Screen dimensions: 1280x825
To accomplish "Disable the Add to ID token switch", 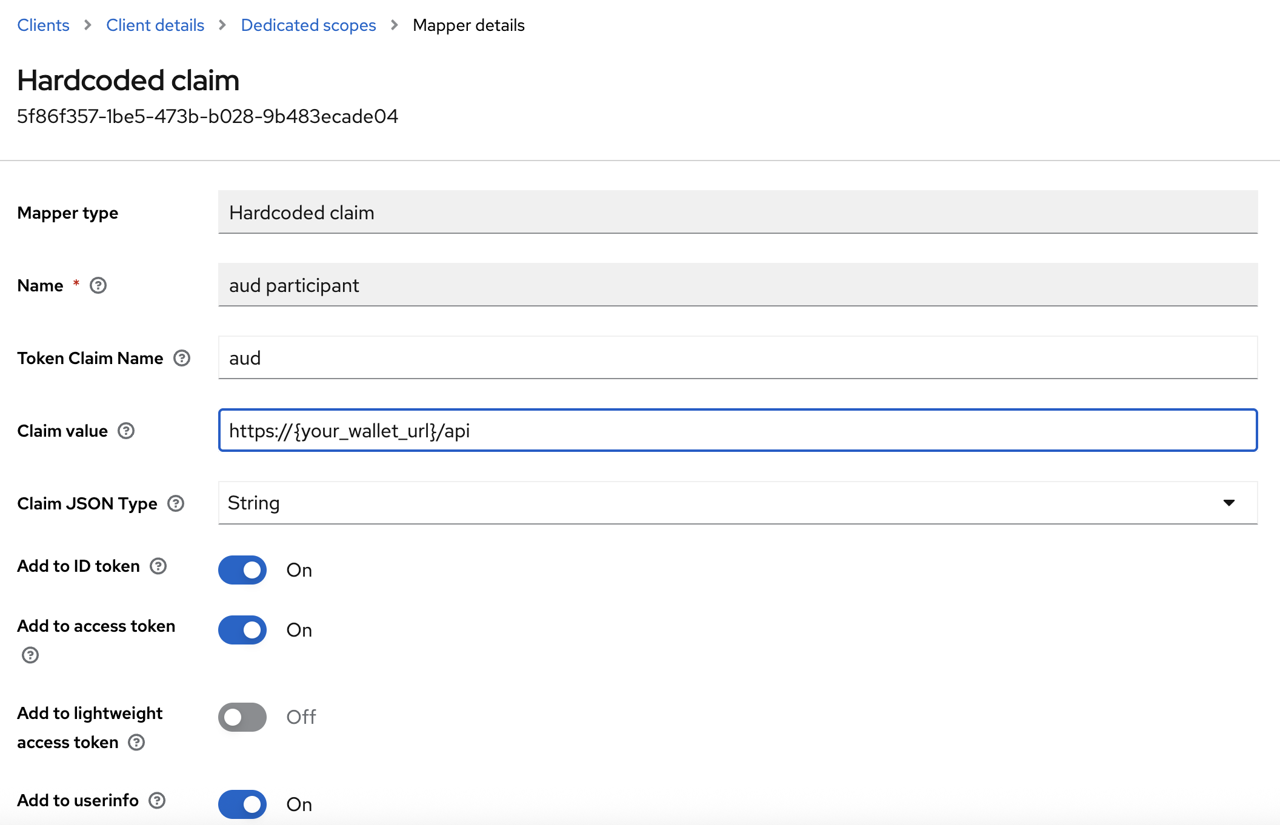I will (x=242, y=570).
